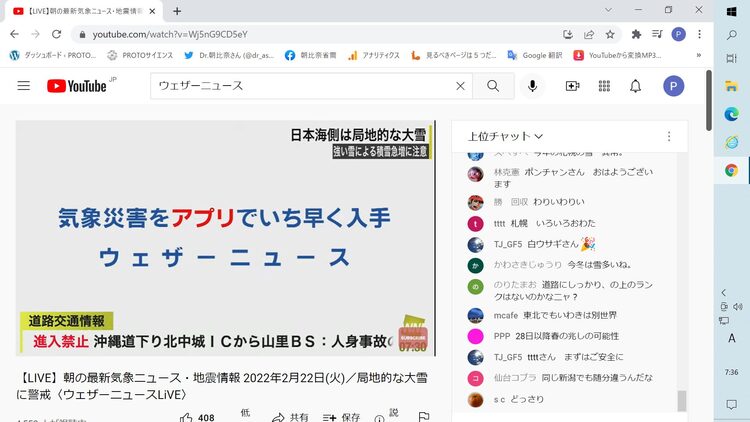Click the video title text

pos(222,386)
